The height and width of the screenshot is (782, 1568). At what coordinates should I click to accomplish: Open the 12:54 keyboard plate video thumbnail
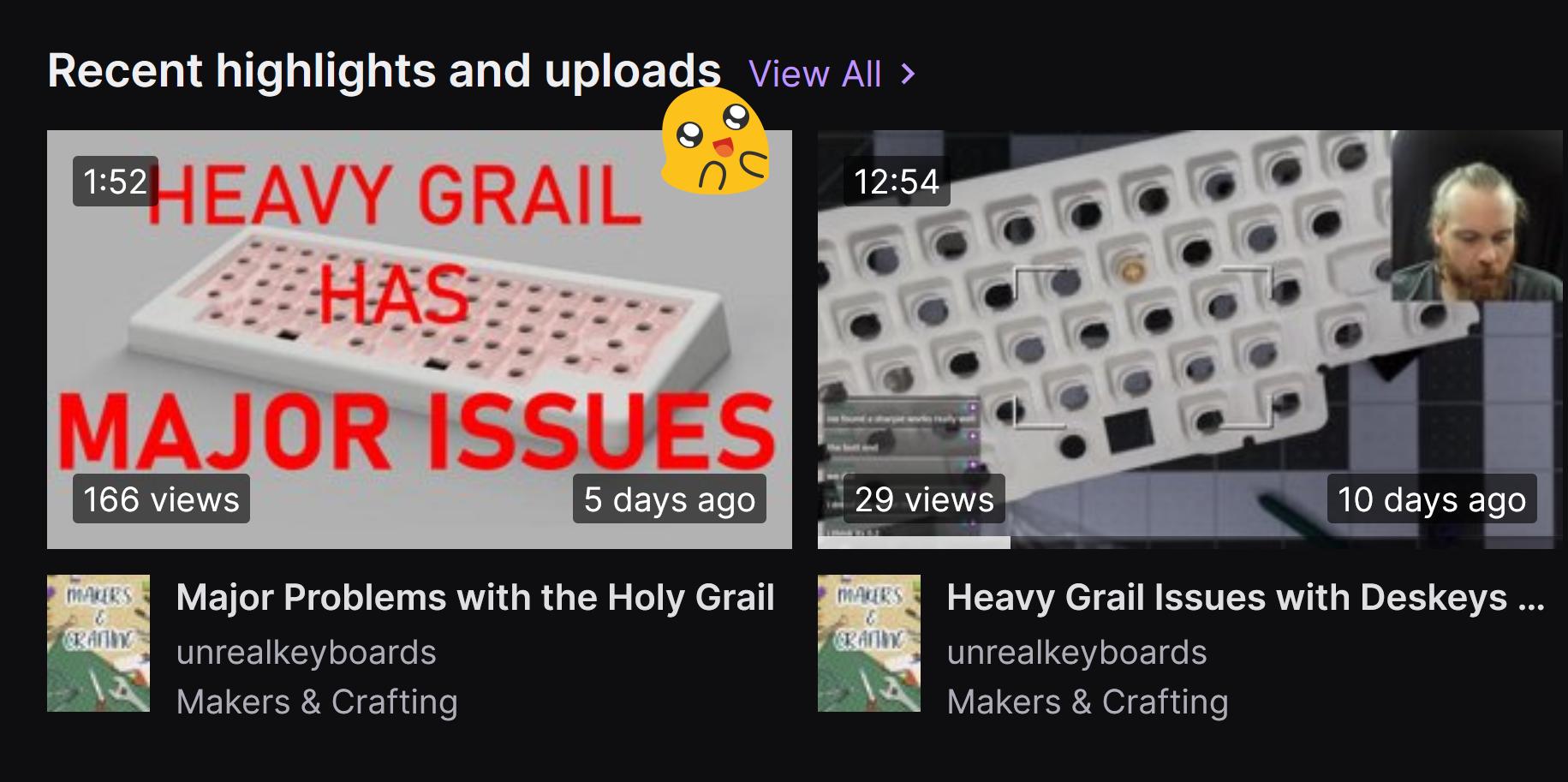click(x=1190, y=339)
